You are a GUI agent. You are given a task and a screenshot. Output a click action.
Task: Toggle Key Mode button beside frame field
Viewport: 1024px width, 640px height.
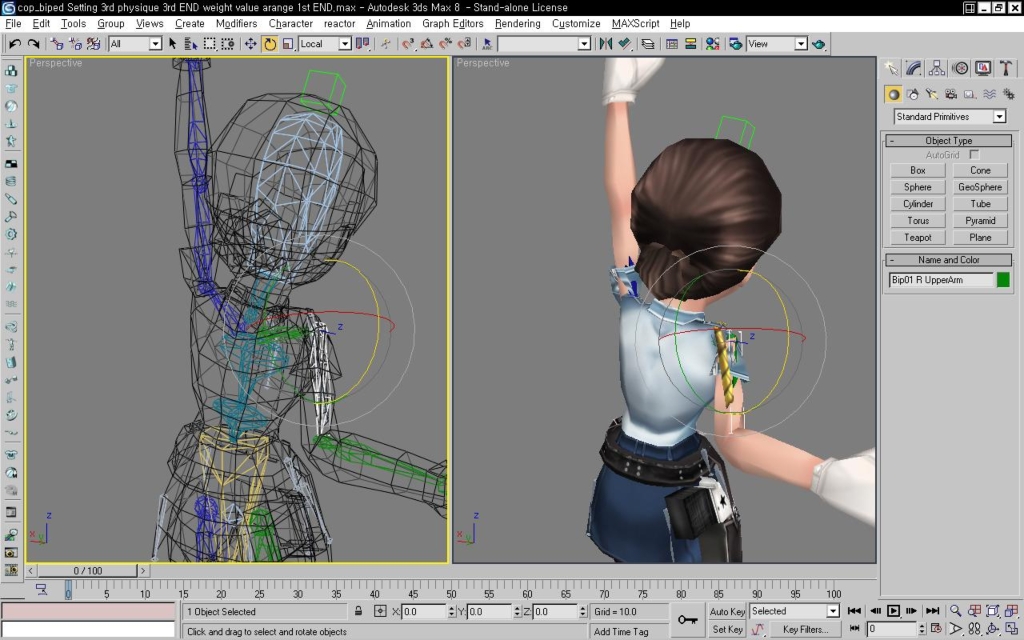[854, 628]
